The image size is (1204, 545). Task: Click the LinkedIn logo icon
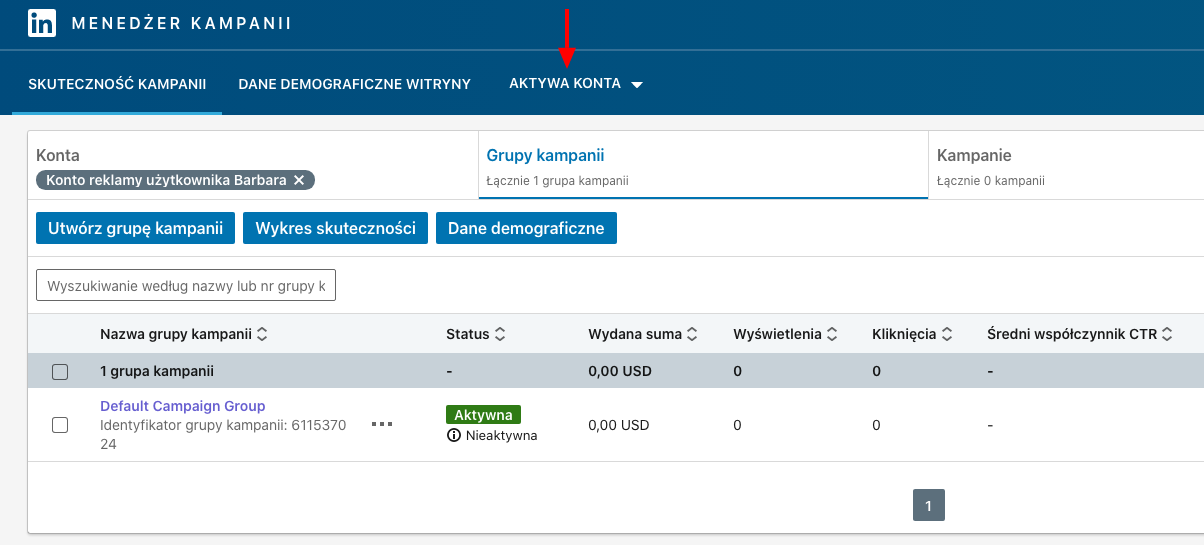pyautogui.click(x=41, y=23)
